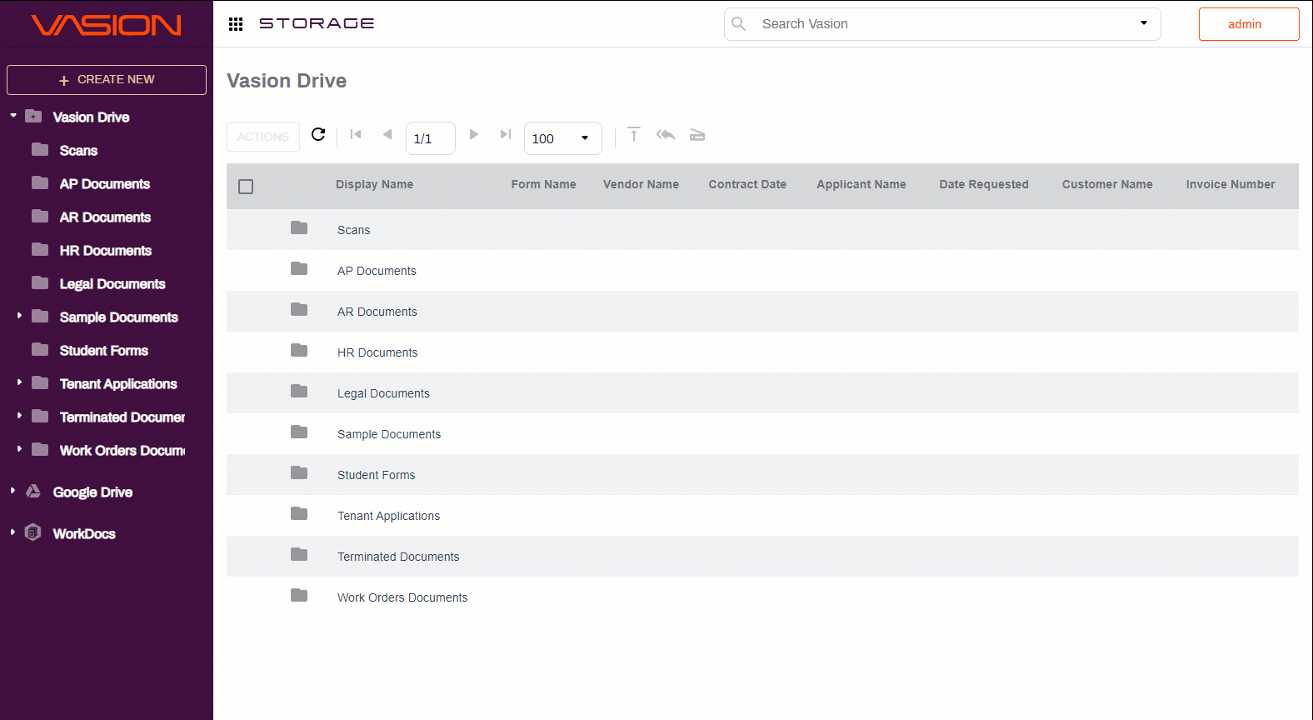Image resolution: width=1313 pixels, height=720 pixels.
Task: Click the WorkDocs icon in sidebar
Action: [33, 532]
